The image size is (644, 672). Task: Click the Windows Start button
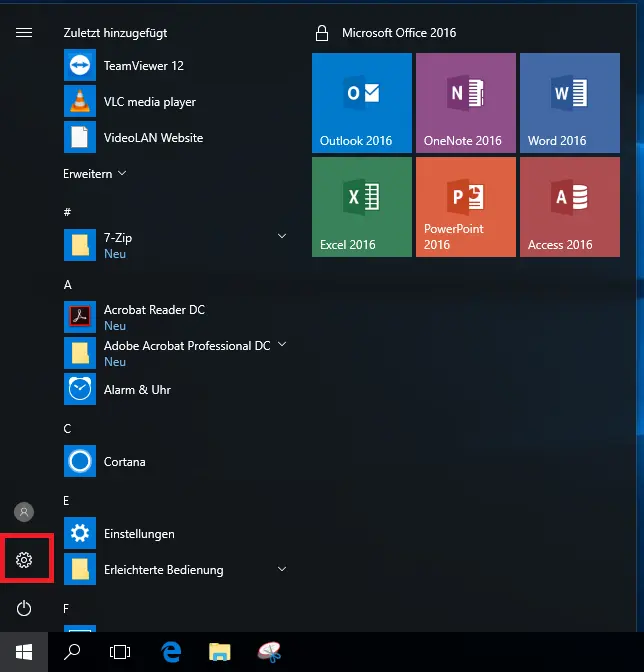tap(24, 652)
